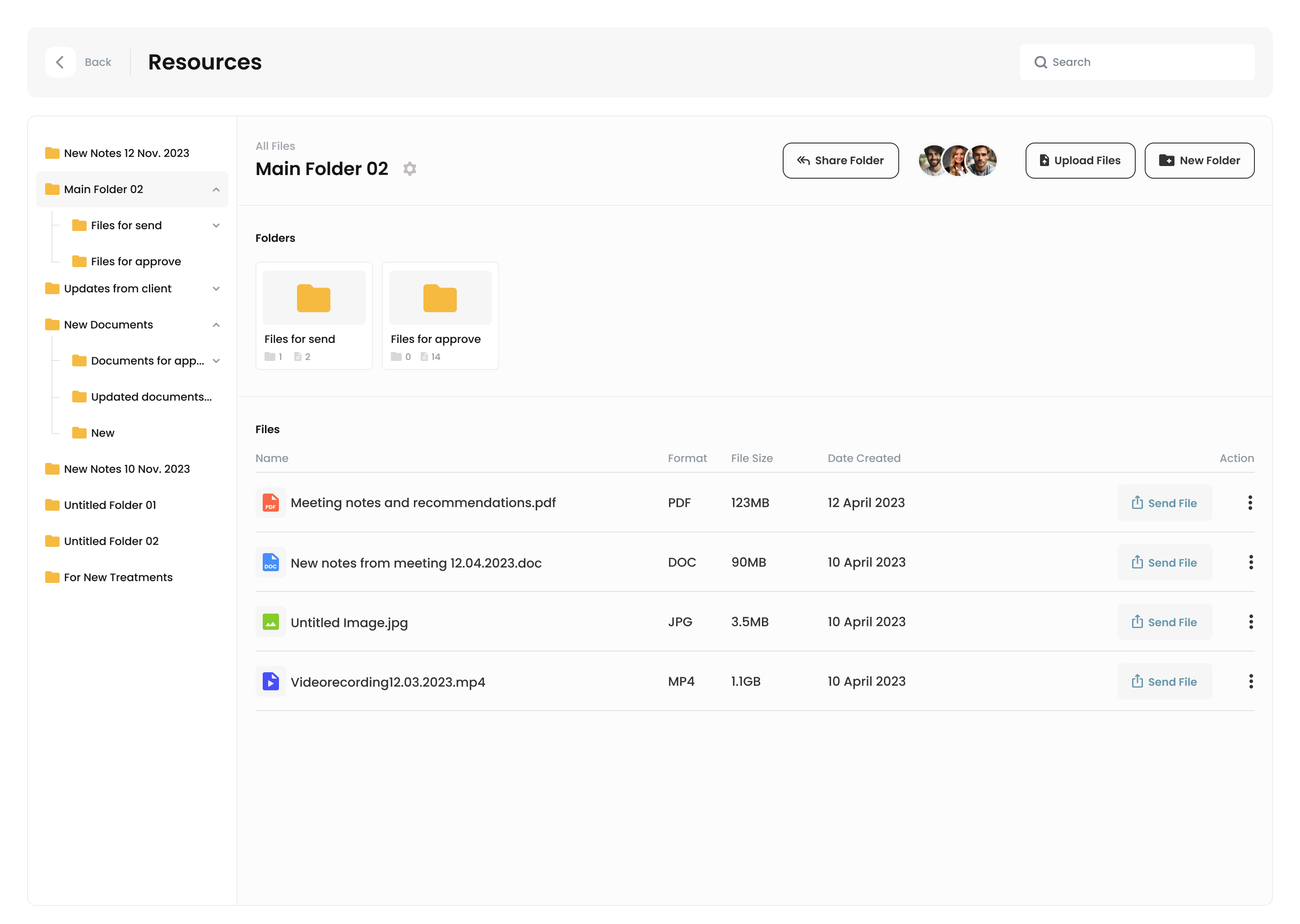Click the 12 April 2023 date cell
Image resolution: width=1300 pixels, height=924 pixels.
(x=866, y=503)
